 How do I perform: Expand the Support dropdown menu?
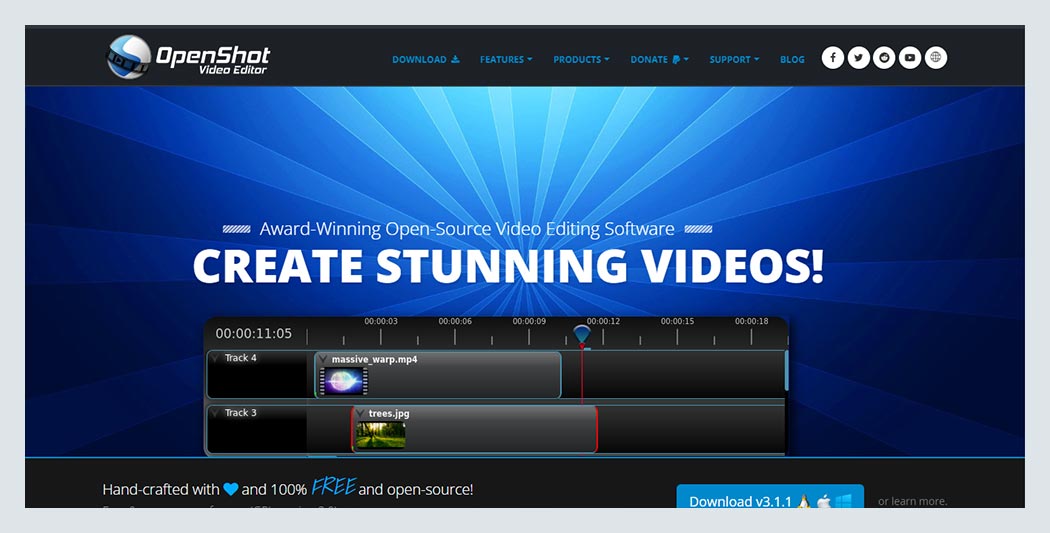pyautogui.click(x=735, y=59)
